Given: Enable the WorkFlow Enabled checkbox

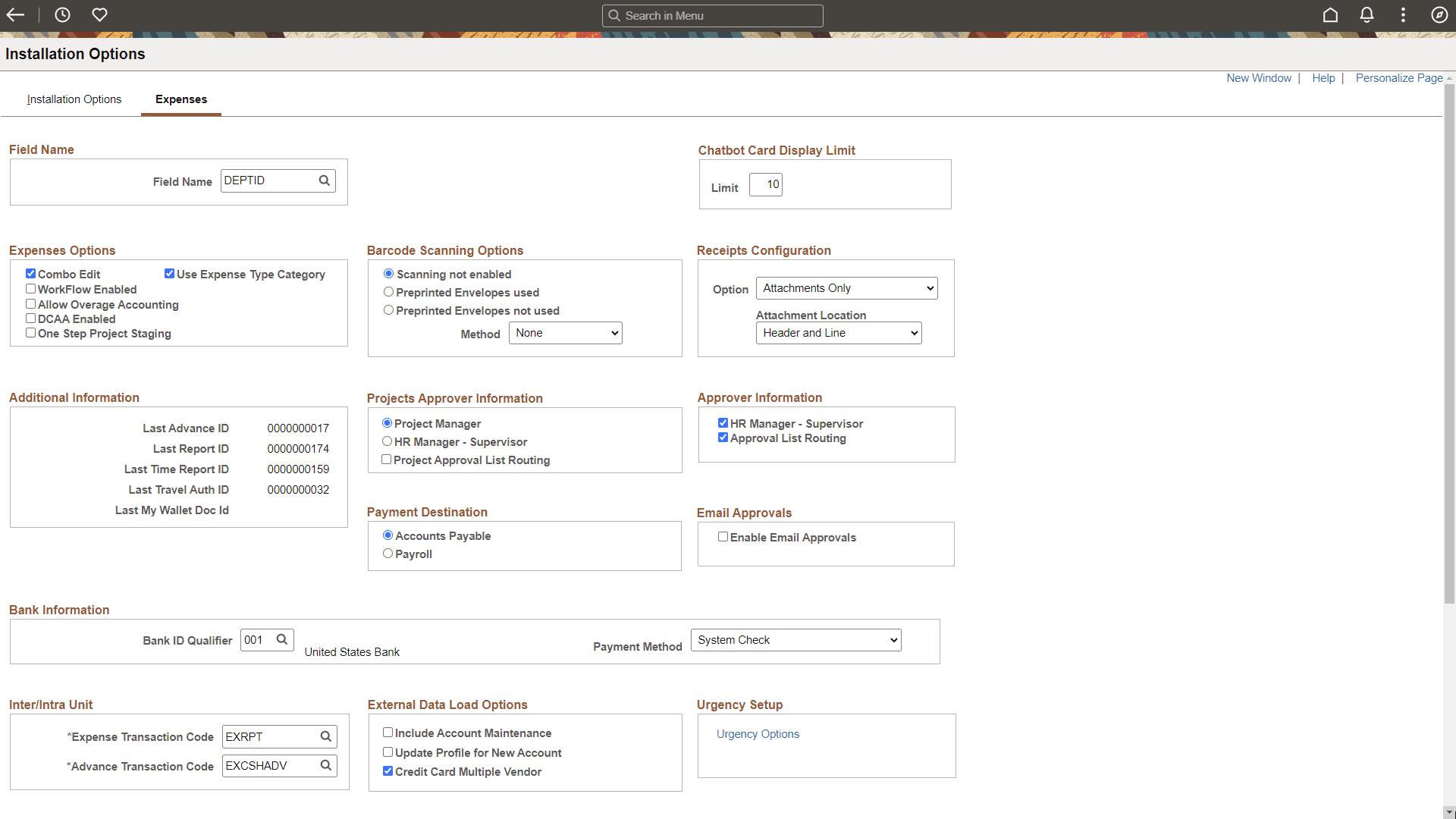Looking at the screenshot, I should pos(30,288).
